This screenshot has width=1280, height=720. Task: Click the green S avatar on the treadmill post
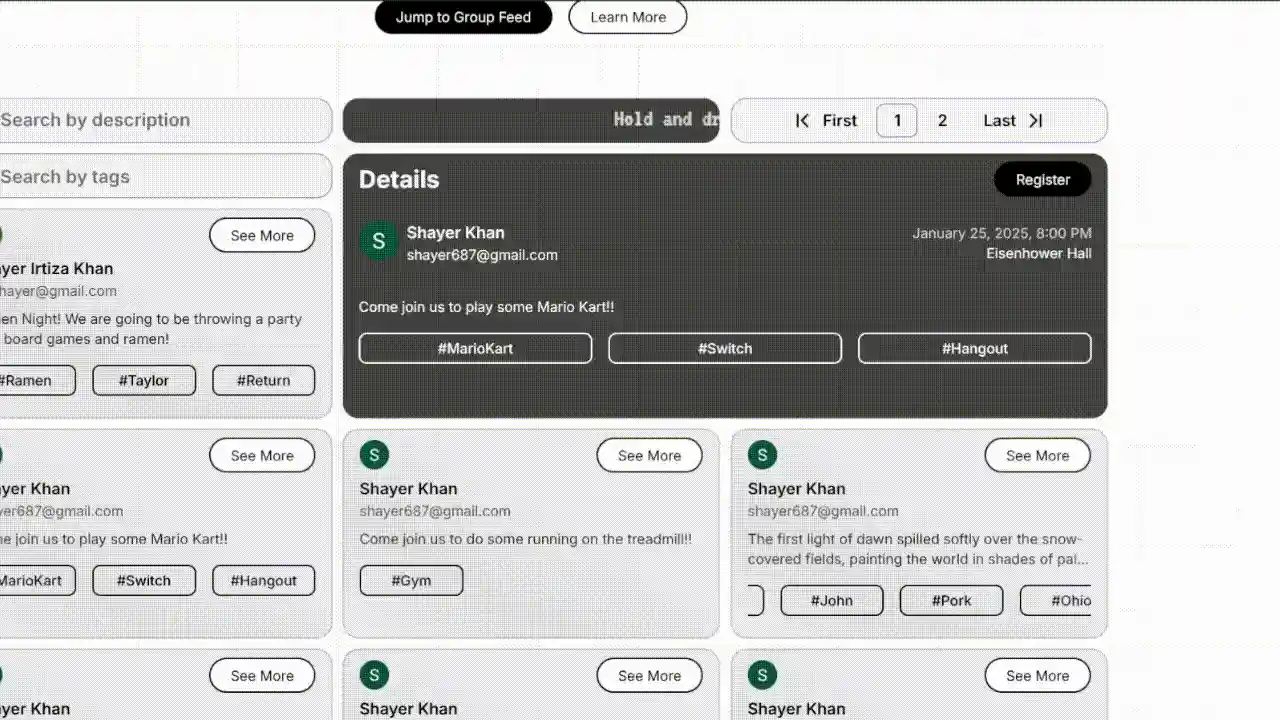coord(374,455)
